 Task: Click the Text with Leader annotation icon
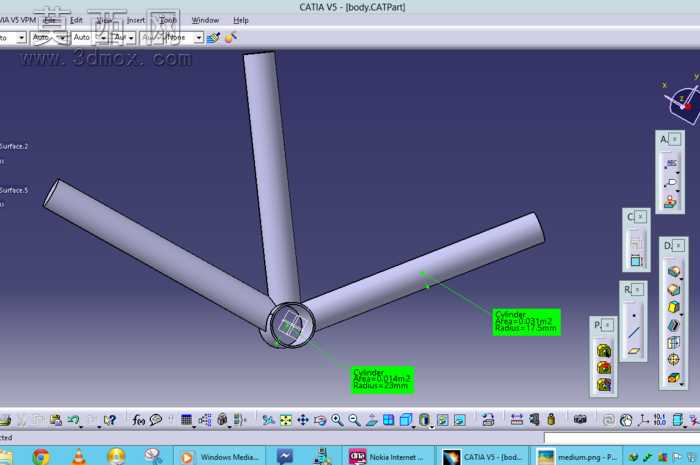pos(671,164)
